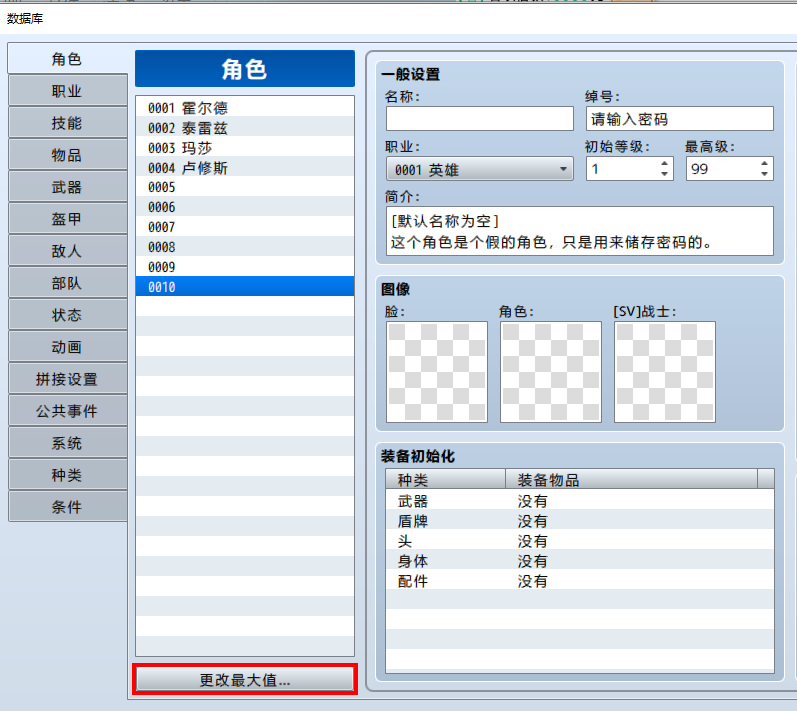797x711 pixels.
Task: Choose the 角色 character sprite image
Action: tap(550, 372)
